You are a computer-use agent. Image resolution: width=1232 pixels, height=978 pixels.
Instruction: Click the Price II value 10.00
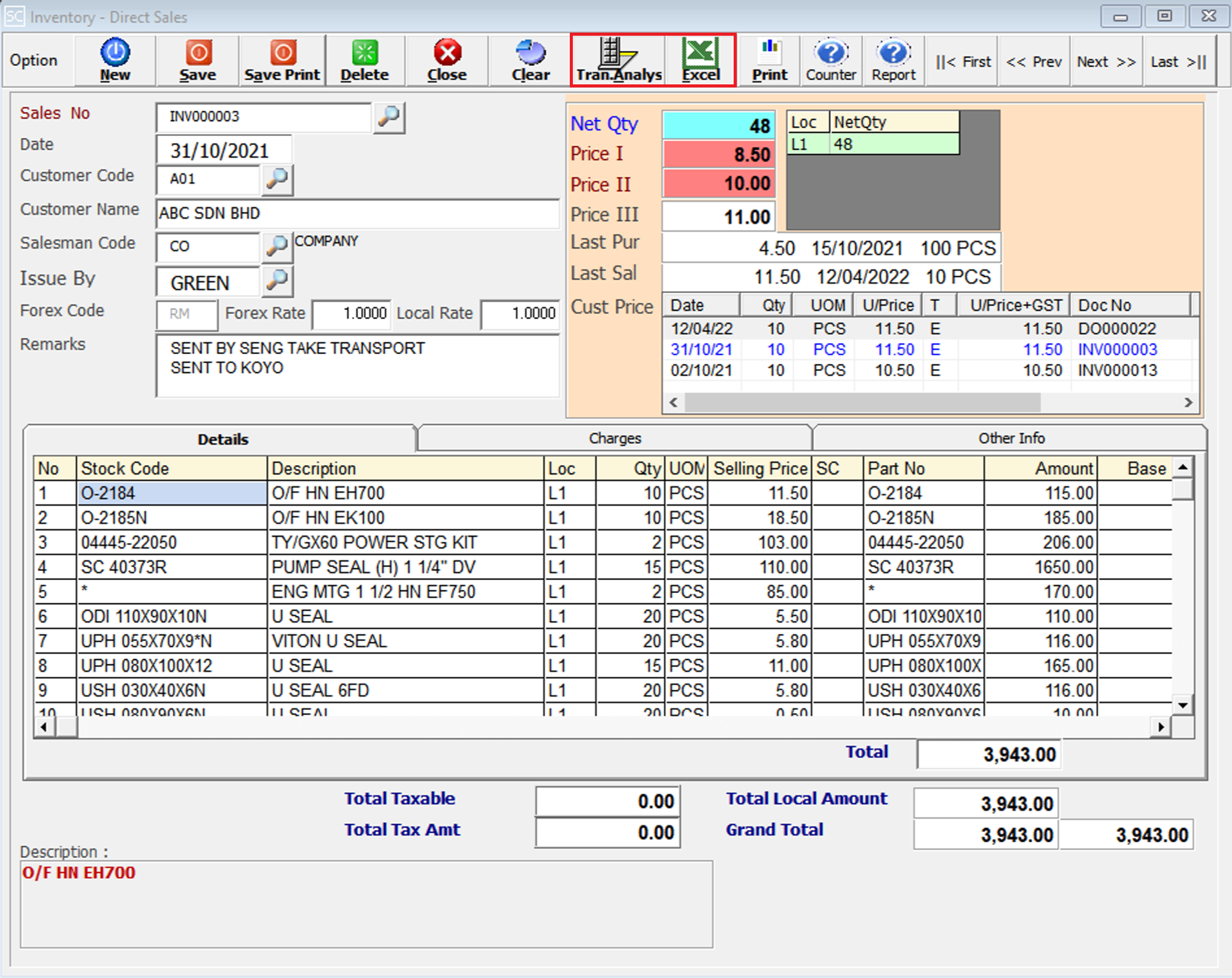(719, 184)
